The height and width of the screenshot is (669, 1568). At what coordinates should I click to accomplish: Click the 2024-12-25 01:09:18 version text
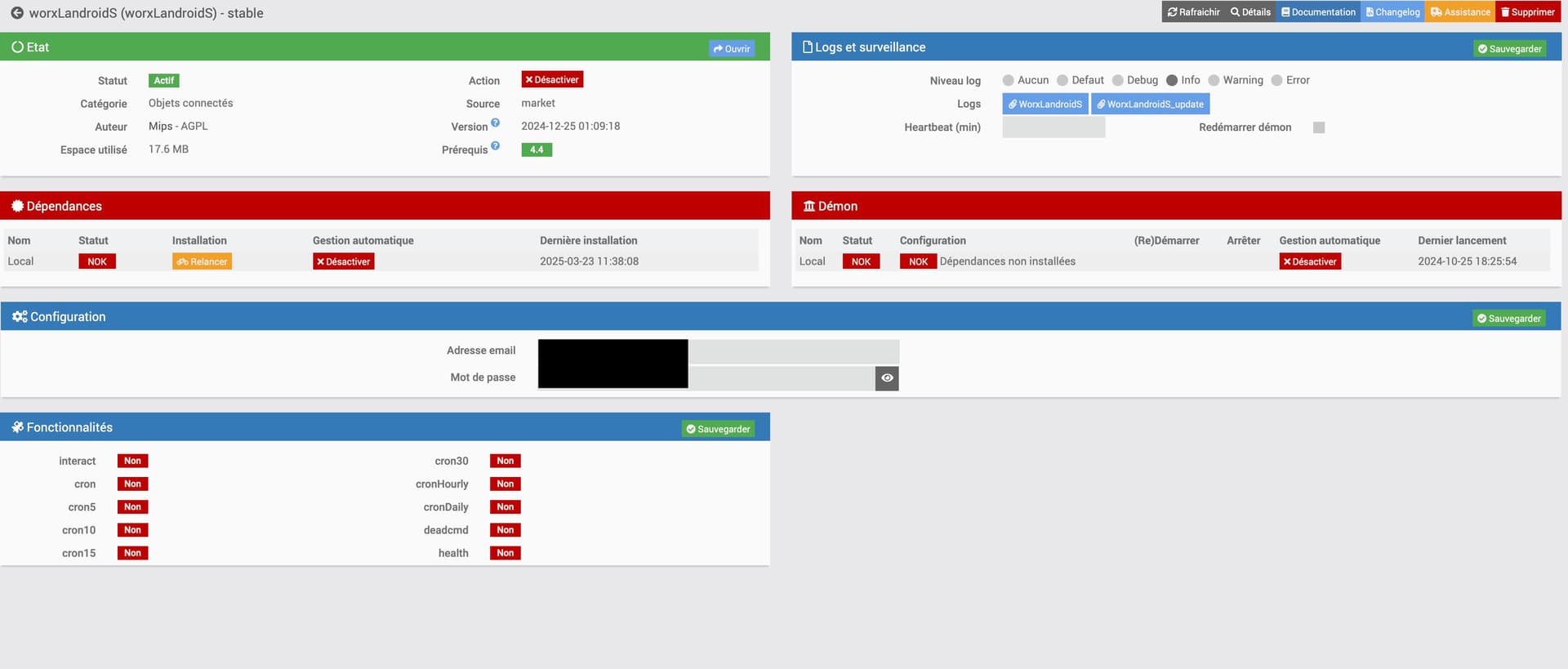point(571,126)
